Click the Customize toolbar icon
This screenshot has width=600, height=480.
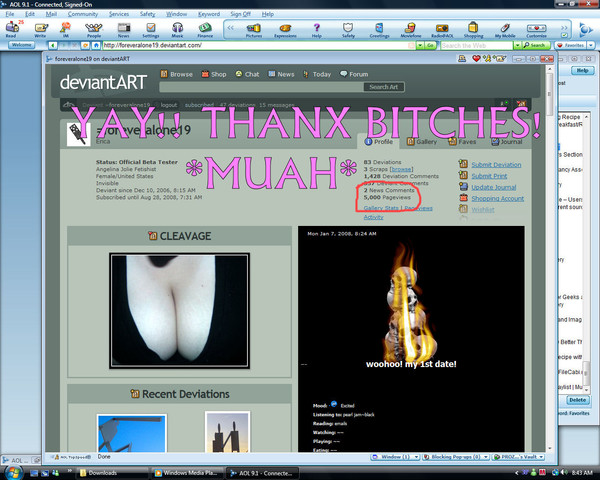pyautogui.click(x=536, y=29)
